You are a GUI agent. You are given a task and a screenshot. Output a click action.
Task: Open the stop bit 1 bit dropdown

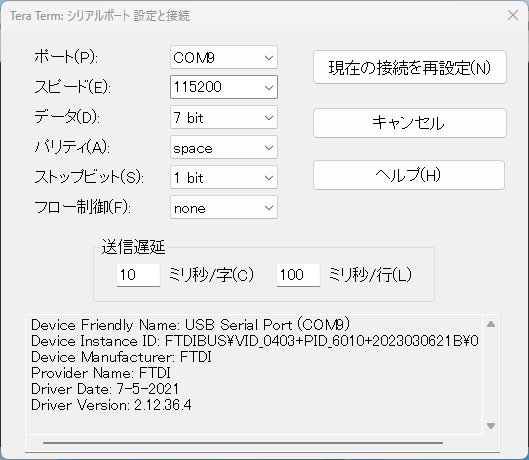(224, 177)
